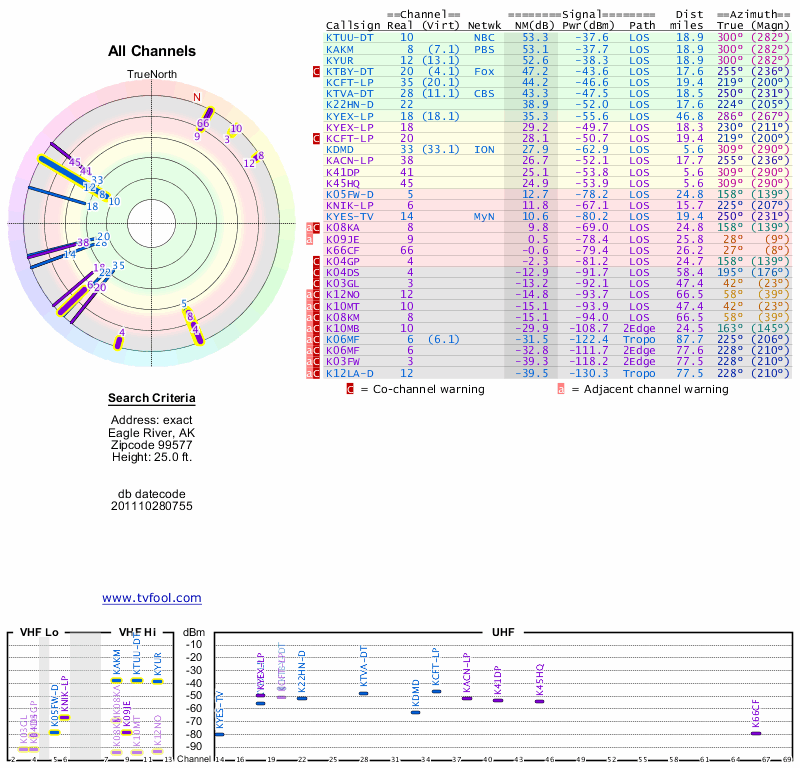Click the warning badge beside K10MT

(x=313, y=306)
